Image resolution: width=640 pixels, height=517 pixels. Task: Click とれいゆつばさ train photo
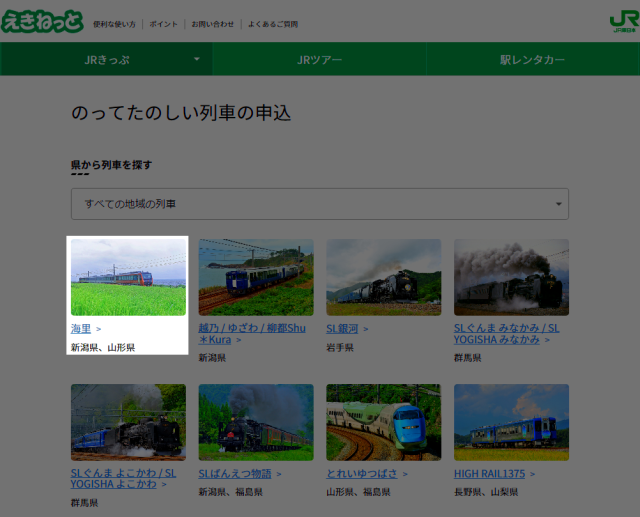(384, 422)
